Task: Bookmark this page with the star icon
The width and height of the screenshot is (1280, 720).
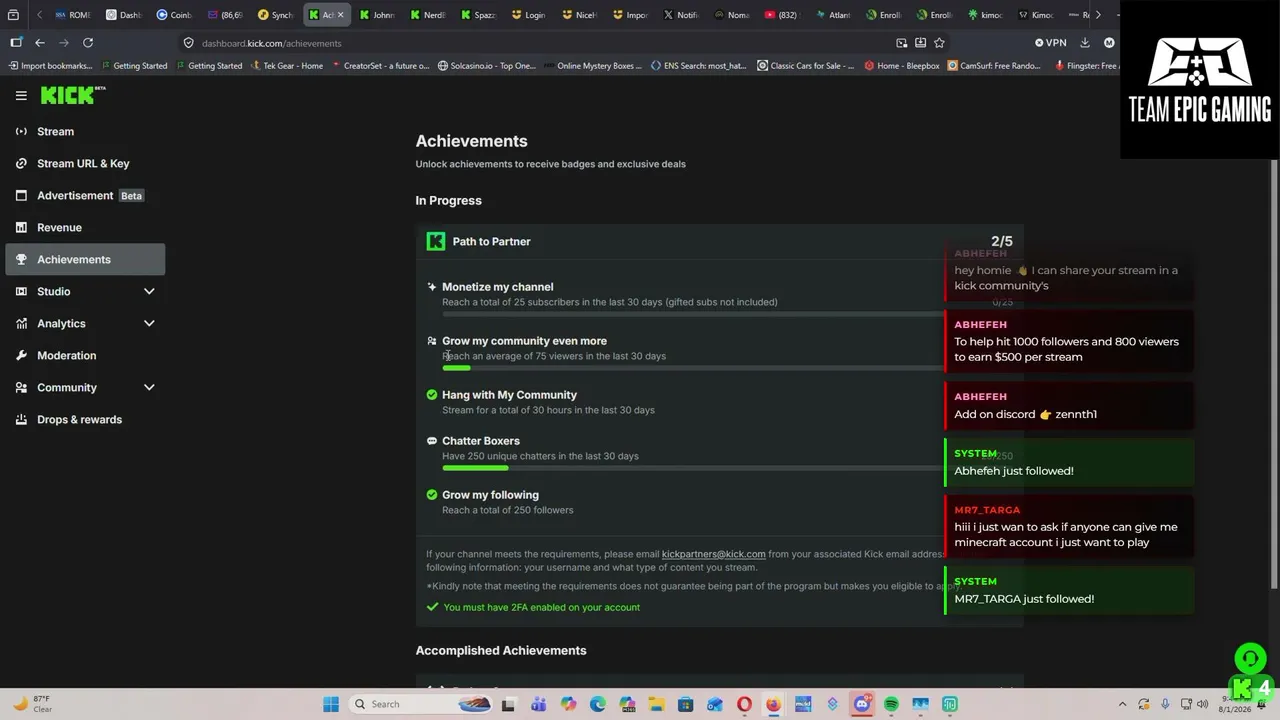Action: pos(939,43)
